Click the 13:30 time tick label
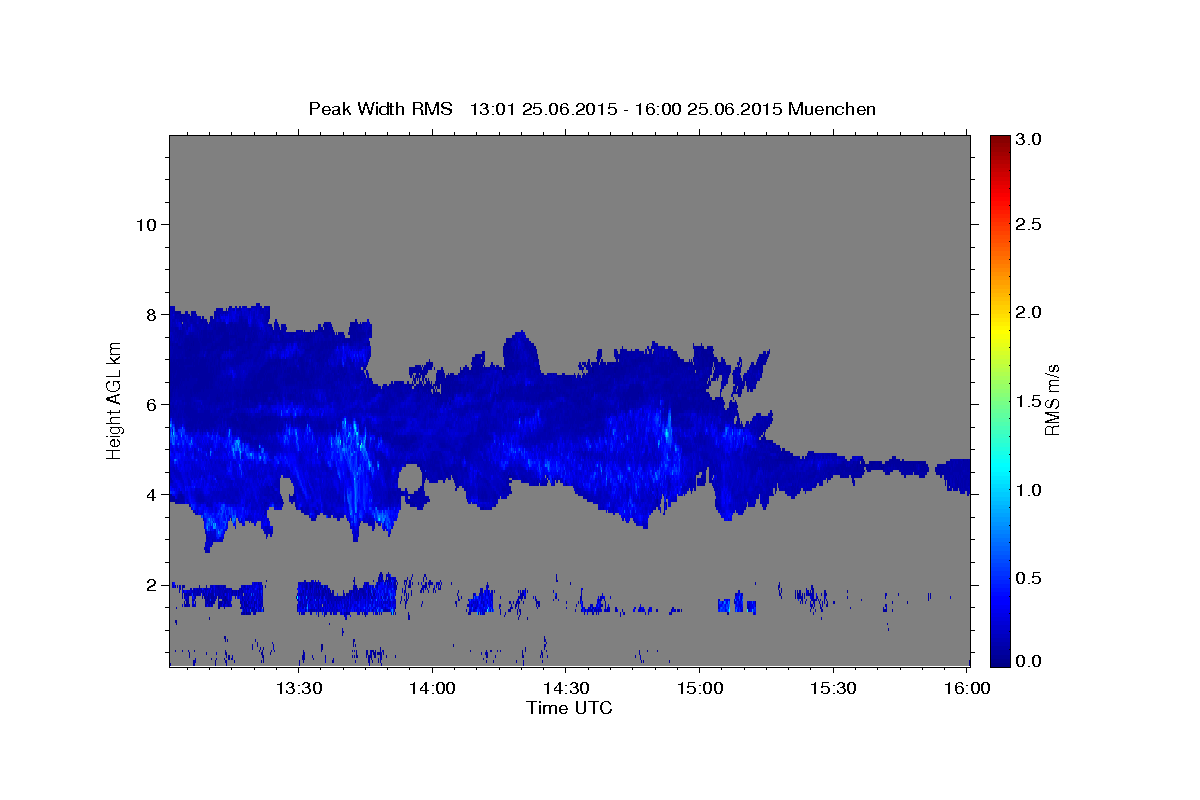The width and height of the screenshot is (1200, 800). 298,689
